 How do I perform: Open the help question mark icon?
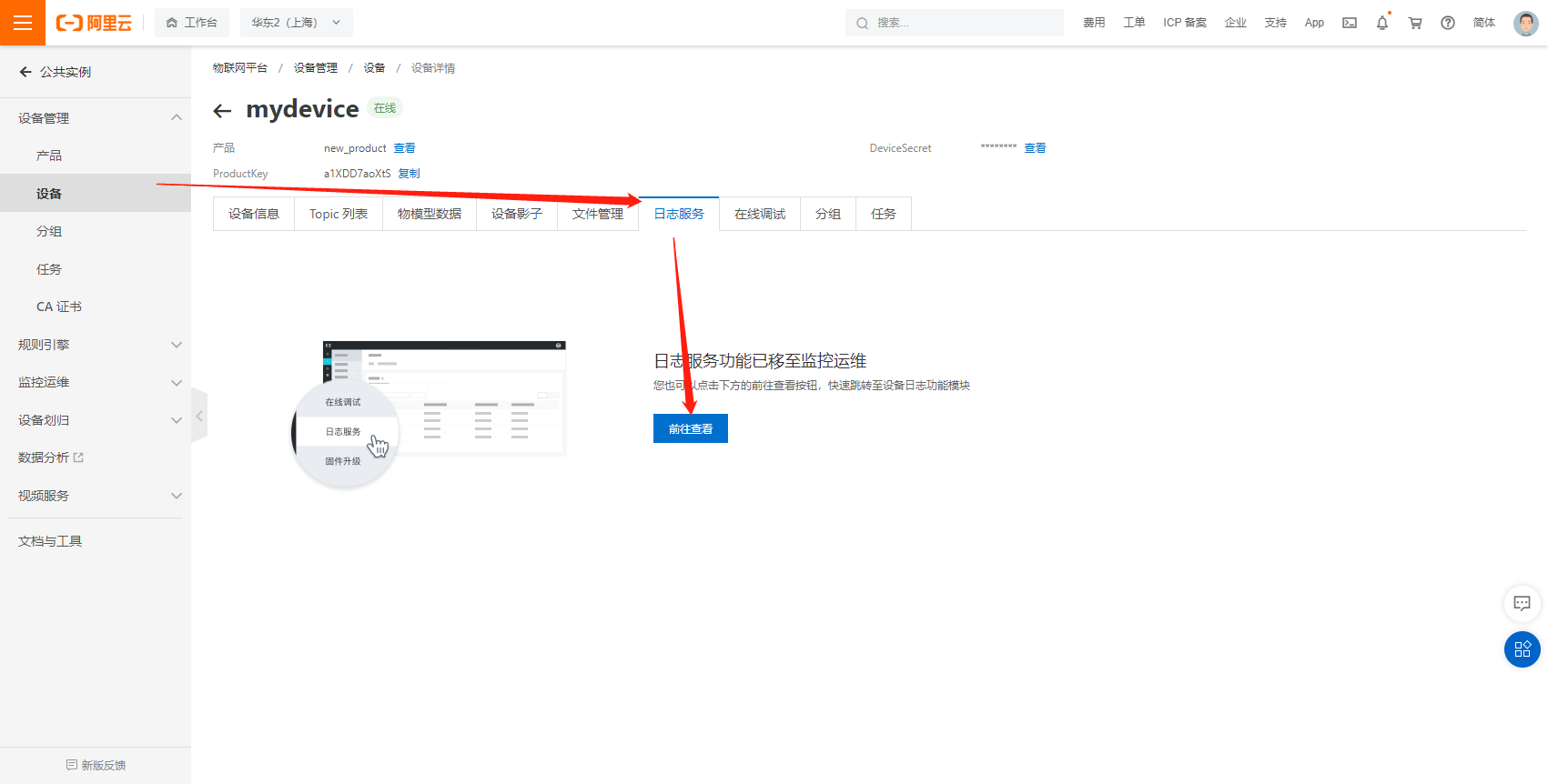1448,23
